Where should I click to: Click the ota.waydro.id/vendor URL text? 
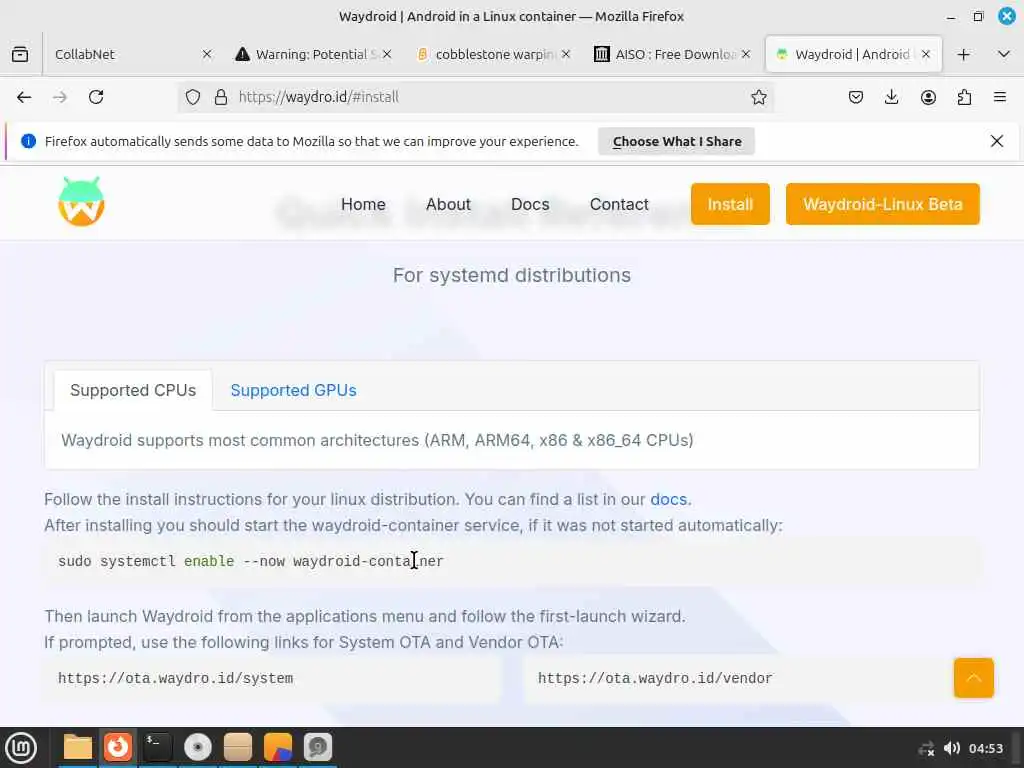pos(655,679)
